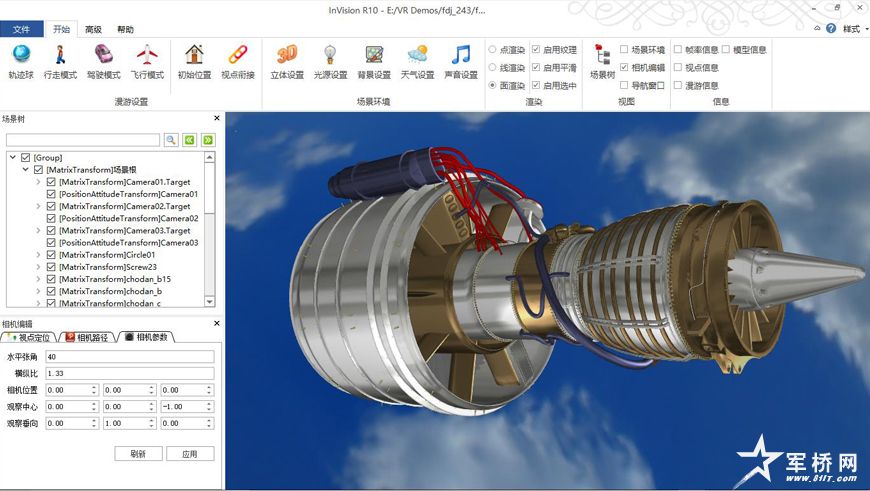Select the 点渲染 point rendering radio button

[493, 49]
